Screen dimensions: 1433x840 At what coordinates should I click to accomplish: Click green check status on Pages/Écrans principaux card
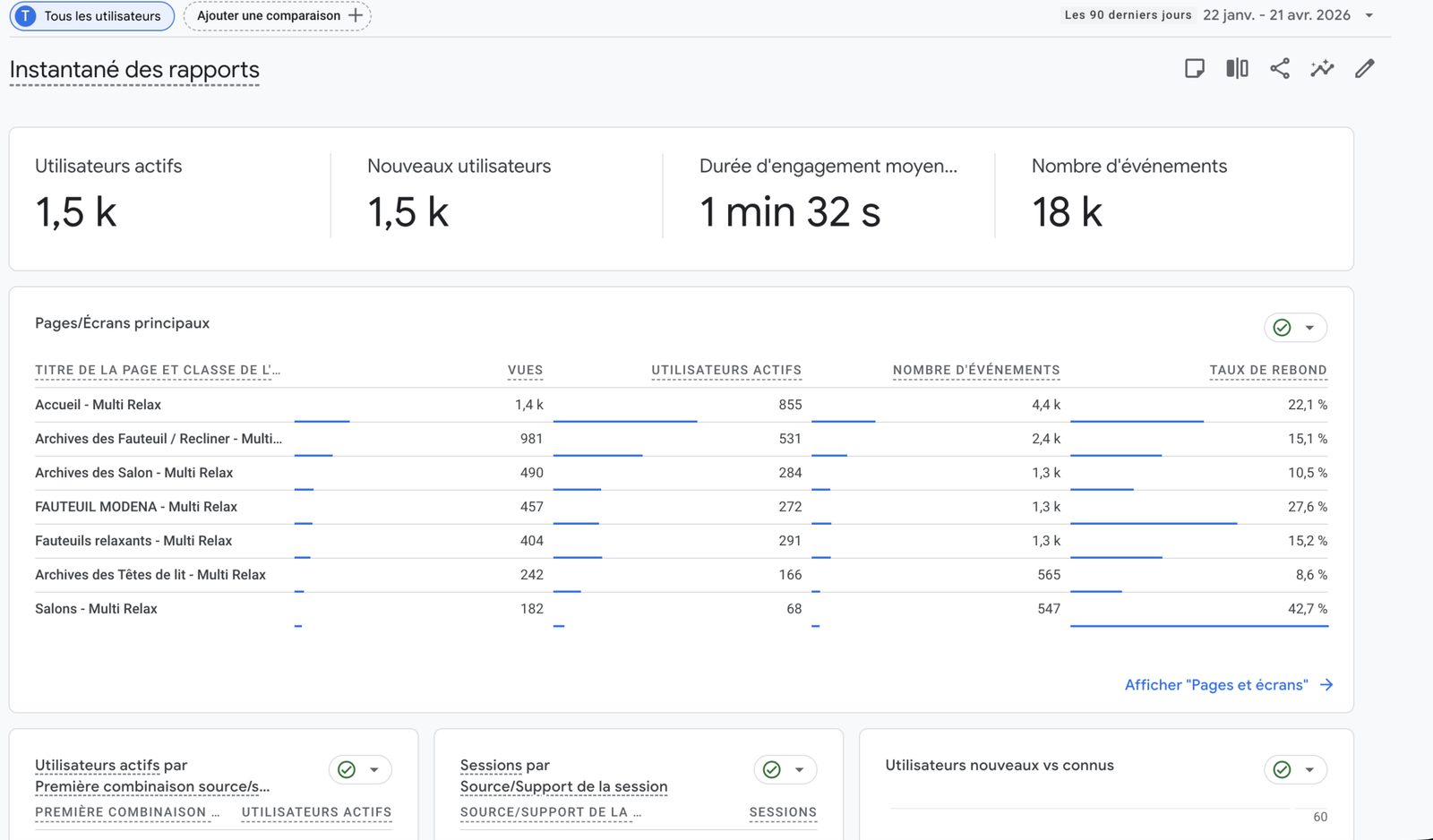pos(1282,328)
